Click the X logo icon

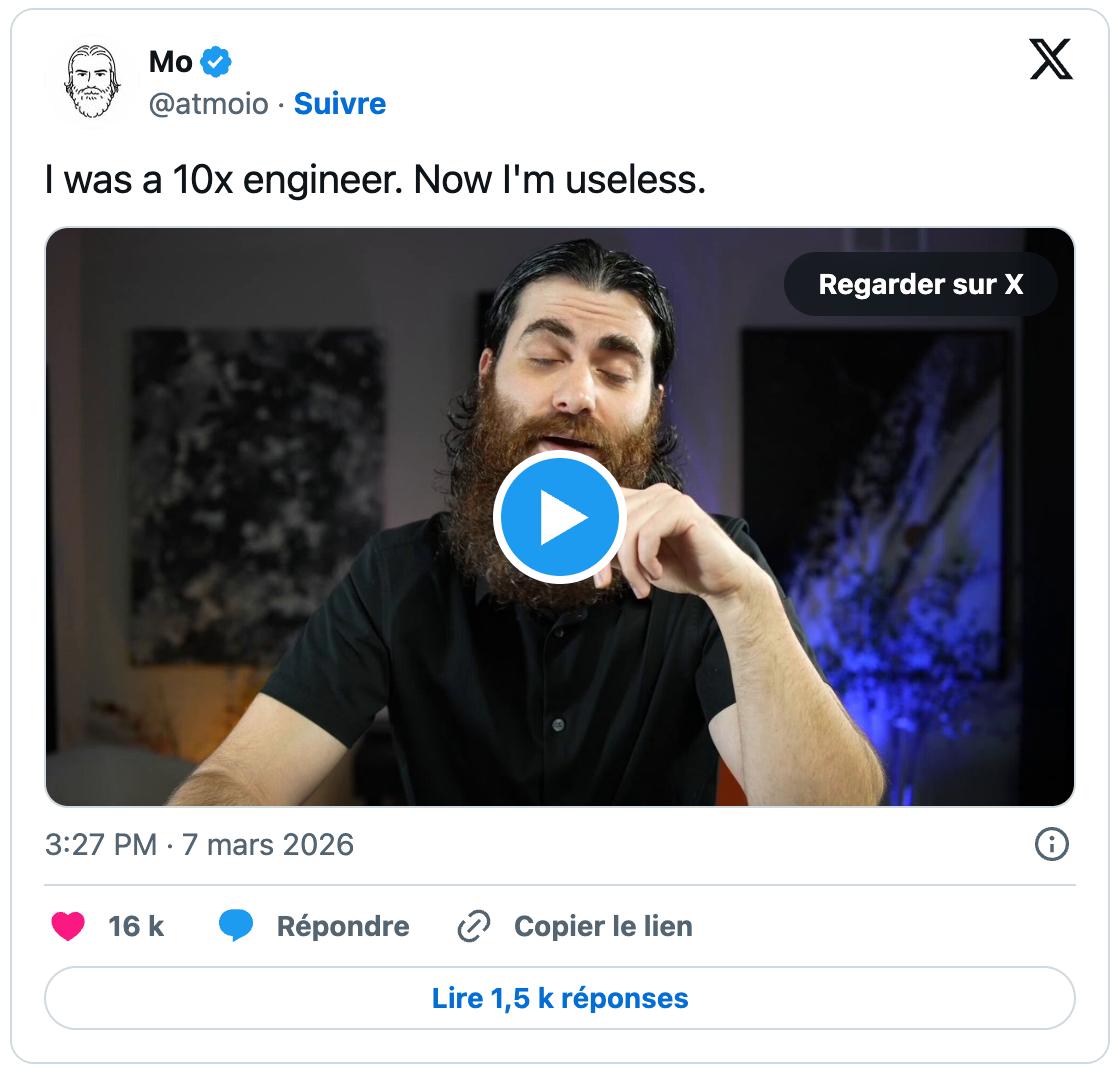(x=1050, y=60)
